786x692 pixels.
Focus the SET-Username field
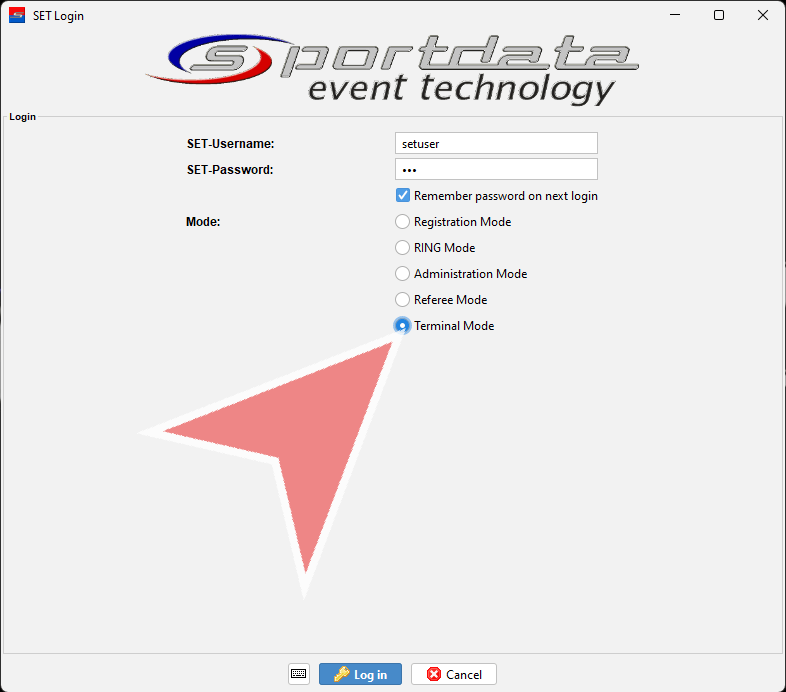(x=496, y=143)
